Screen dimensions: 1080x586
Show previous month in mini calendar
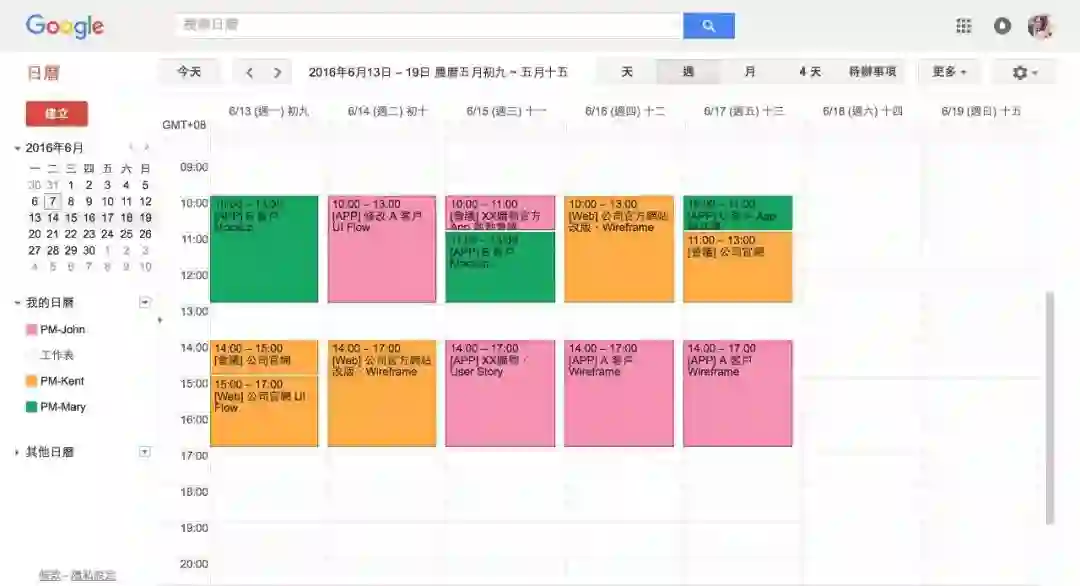click(131, 147)
